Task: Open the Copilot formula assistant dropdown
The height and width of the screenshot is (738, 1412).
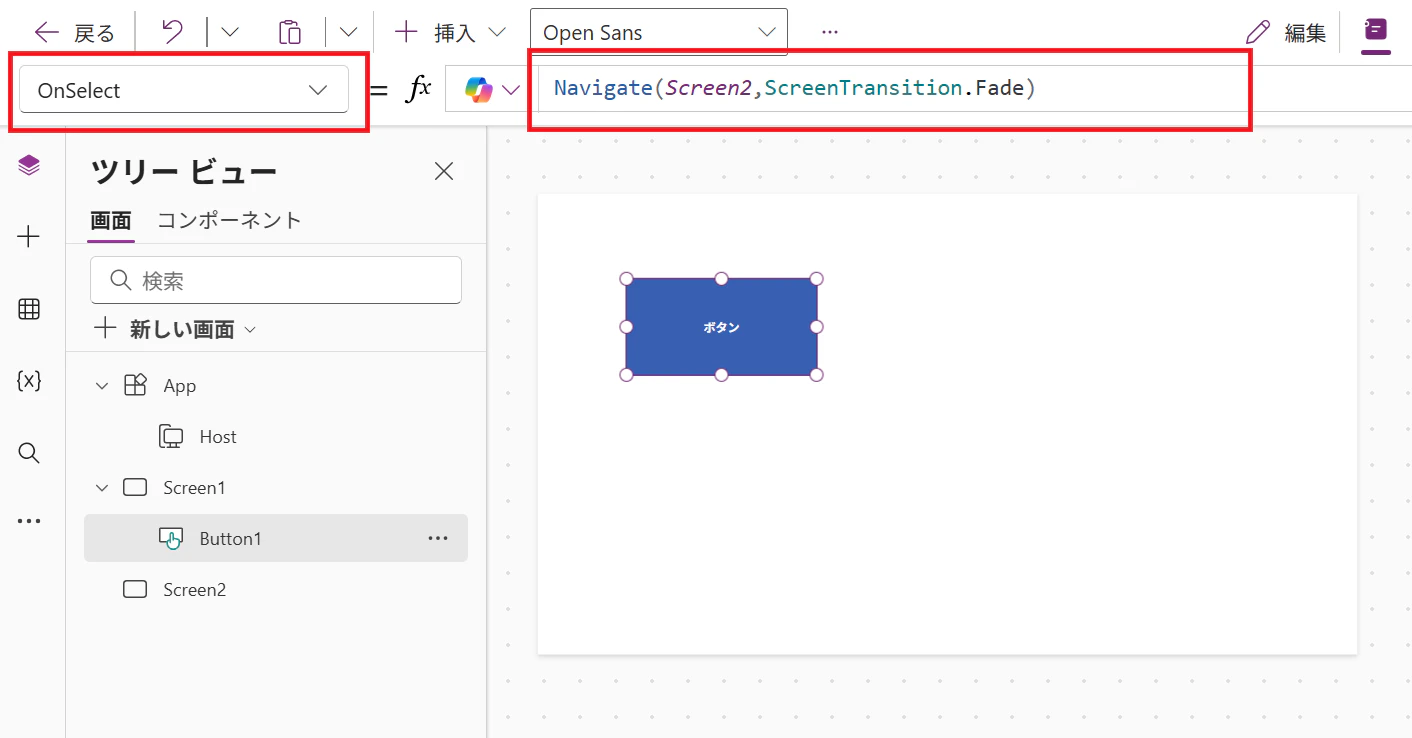Action: click(492, 90)
